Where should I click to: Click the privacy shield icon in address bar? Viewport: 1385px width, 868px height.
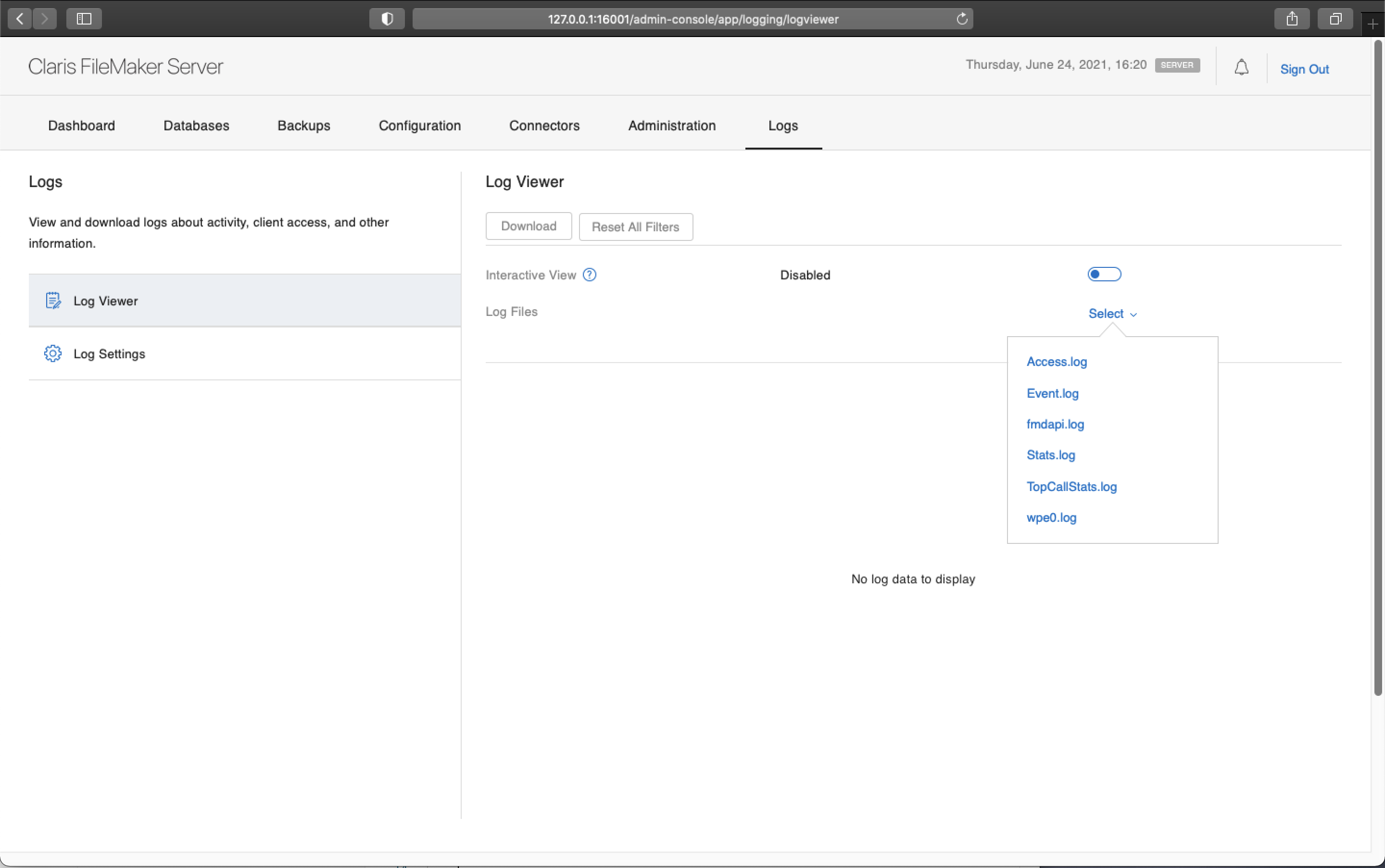click(x=386, y=18)
